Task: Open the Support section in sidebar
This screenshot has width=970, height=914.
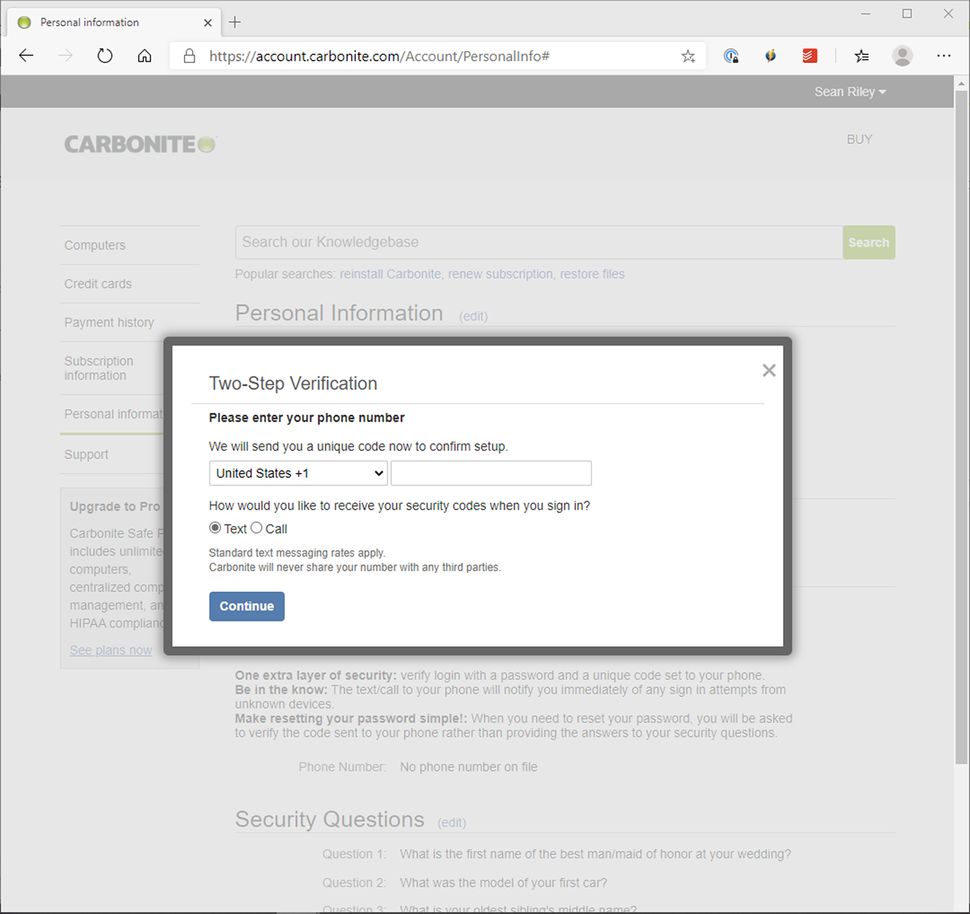Action: 86,454
